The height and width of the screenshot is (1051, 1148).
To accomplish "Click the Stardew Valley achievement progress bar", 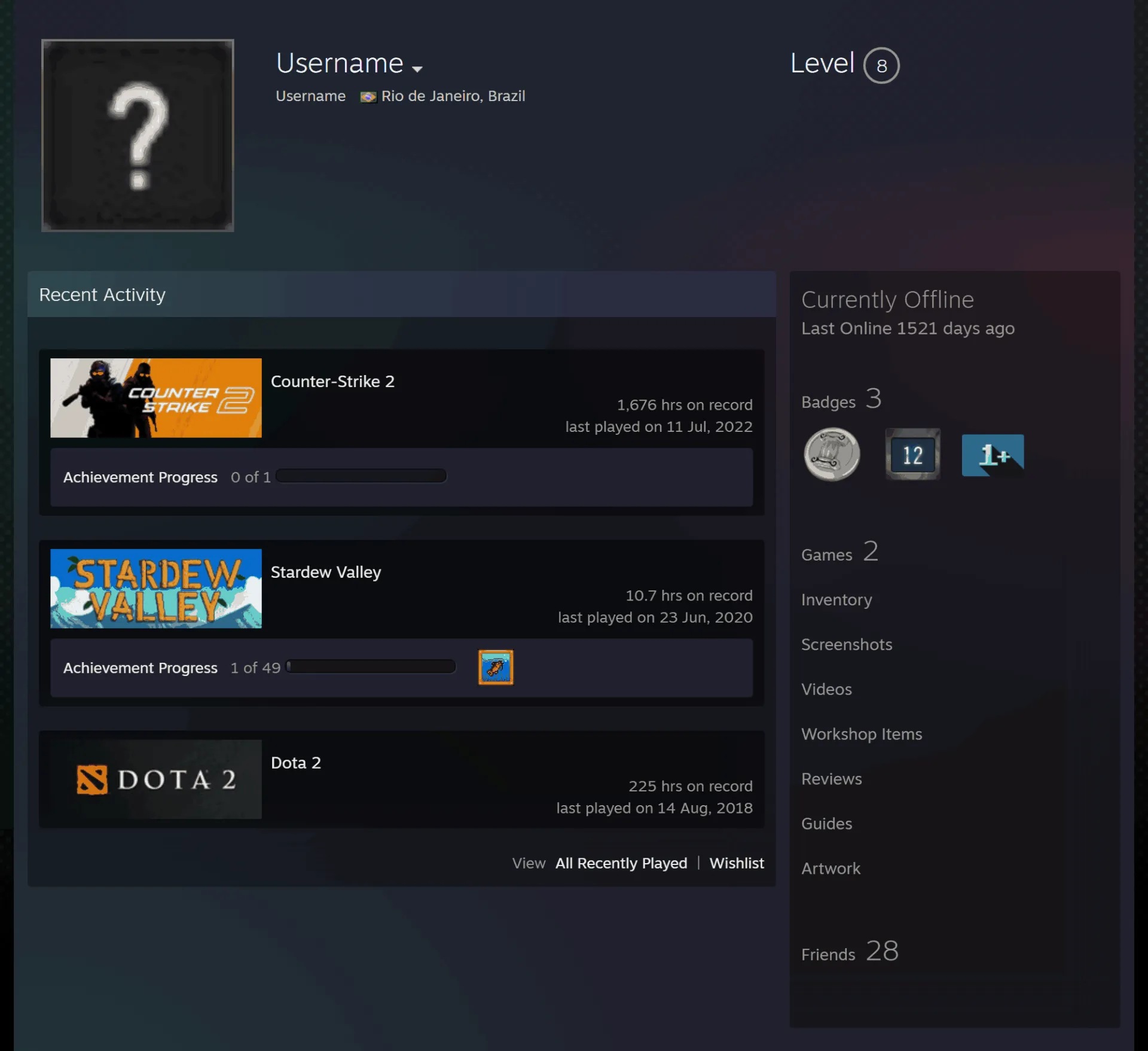I will (x=371, y=666).
